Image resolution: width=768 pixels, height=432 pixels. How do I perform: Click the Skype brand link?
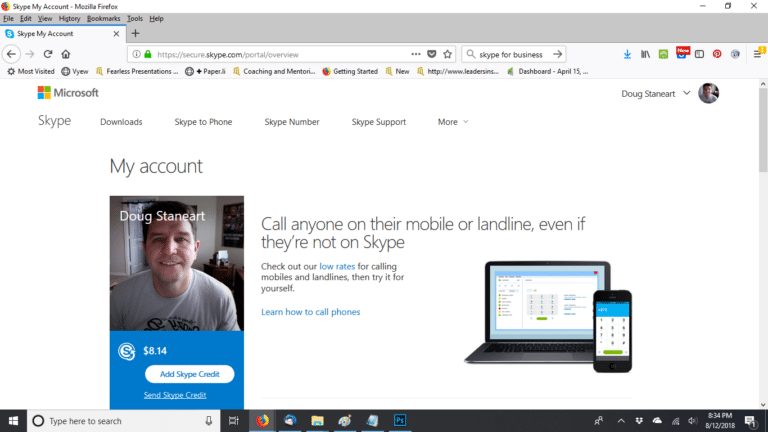coord(54,120)
